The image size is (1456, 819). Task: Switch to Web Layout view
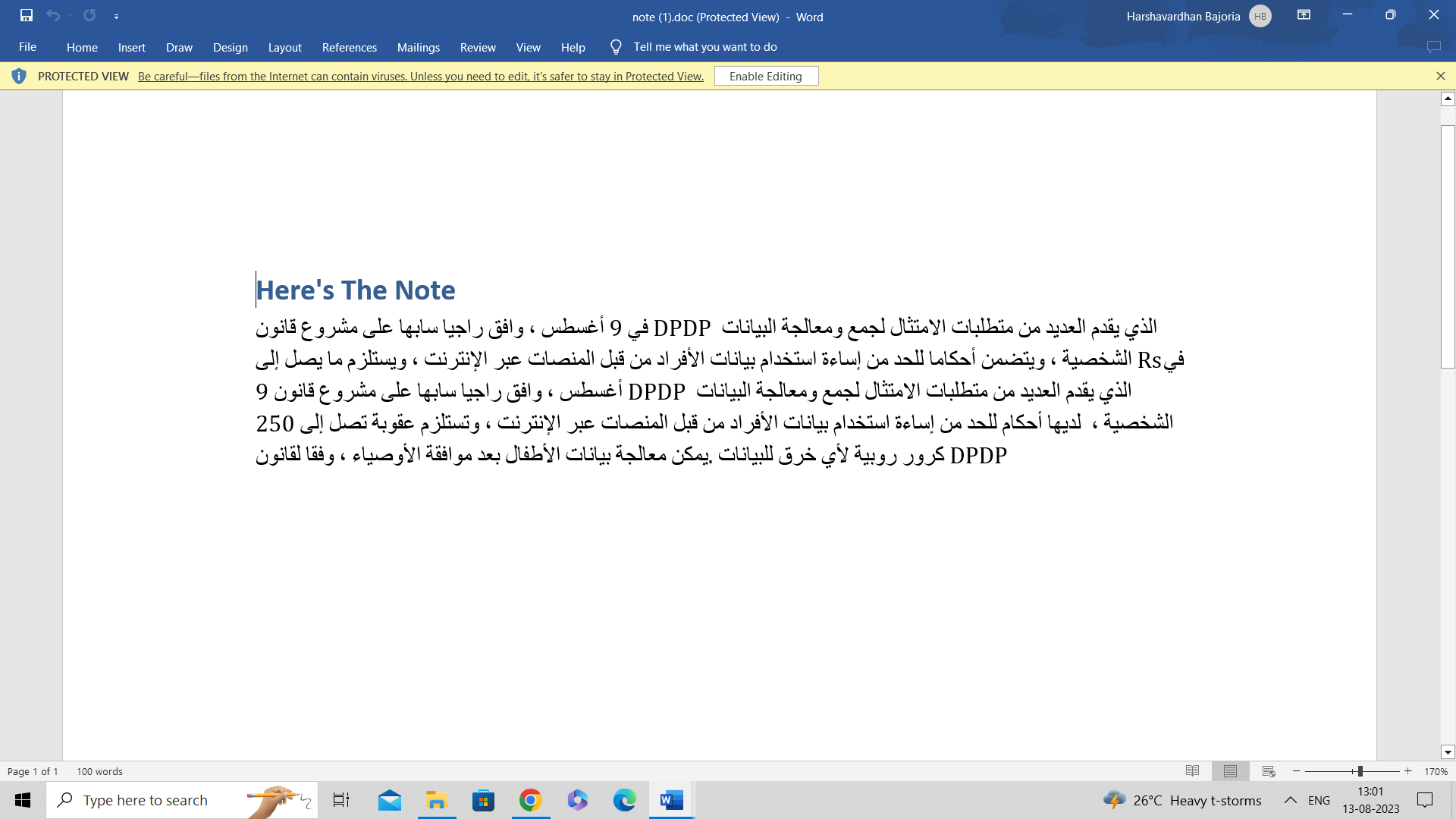pyautogui.click(x=1269, y=771)
